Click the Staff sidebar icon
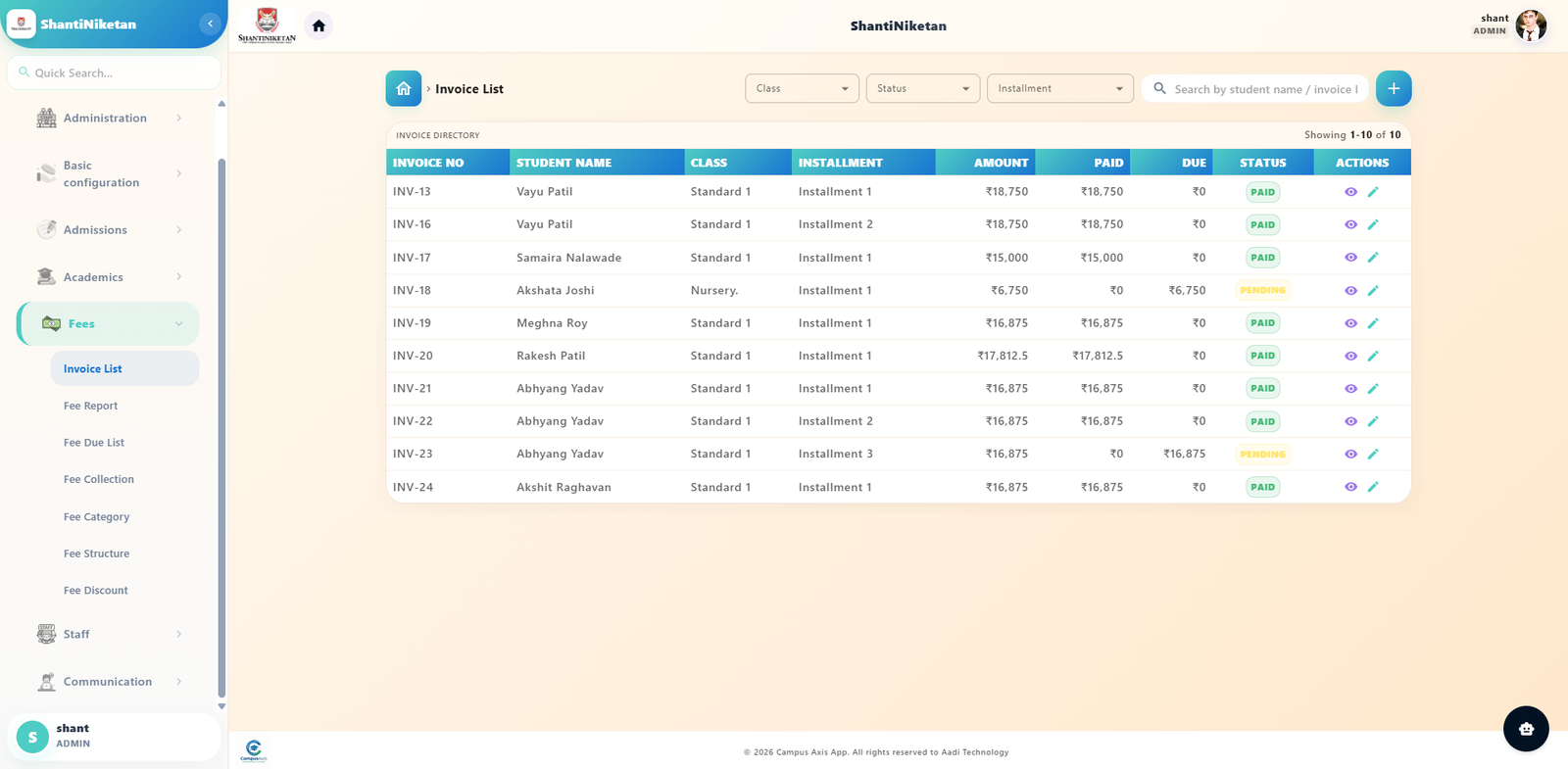Image resolution: width=1568 pixels, height=769 pixels. 46,634
